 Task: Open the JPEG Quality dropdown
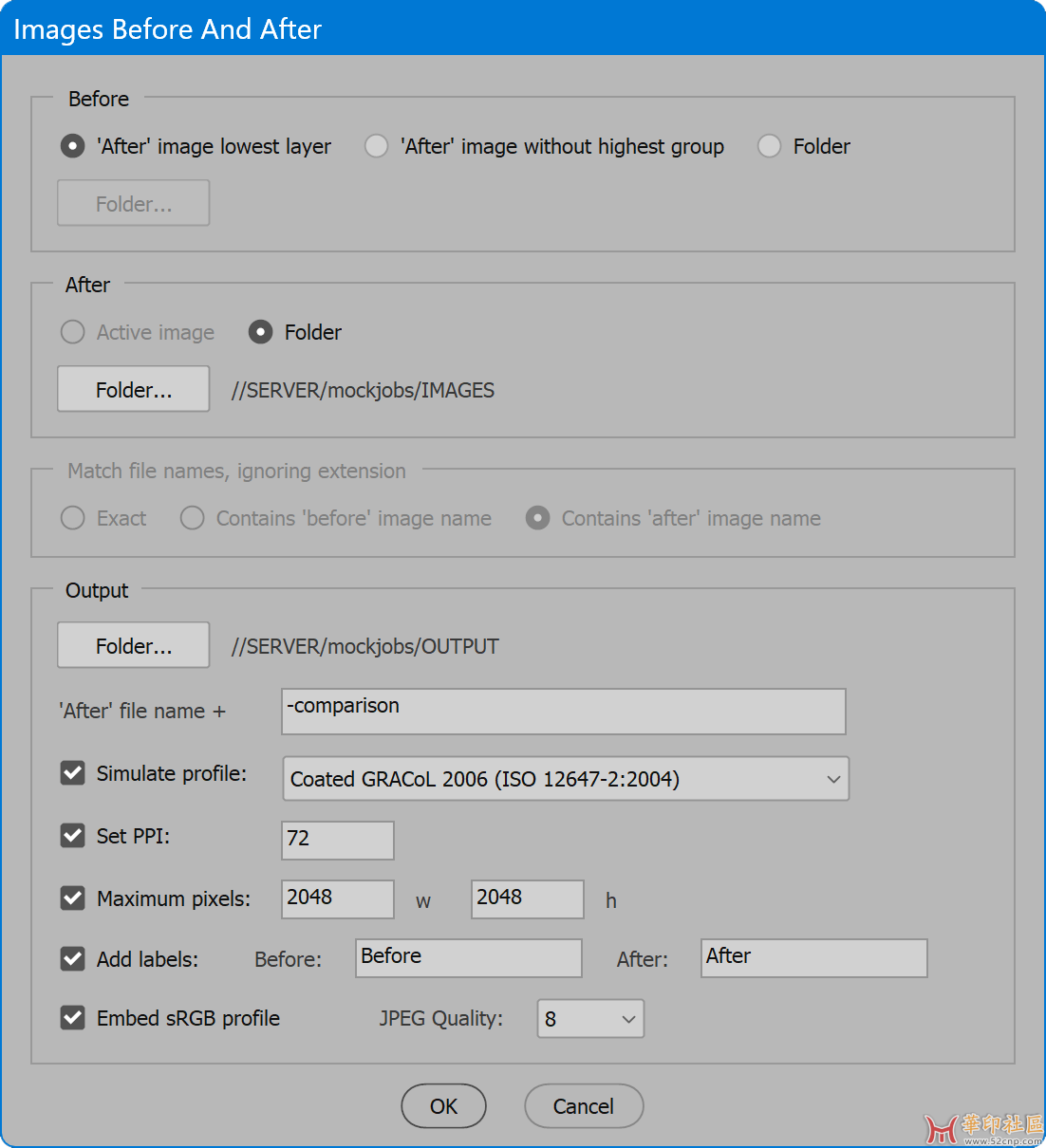tap(590, 1019)
